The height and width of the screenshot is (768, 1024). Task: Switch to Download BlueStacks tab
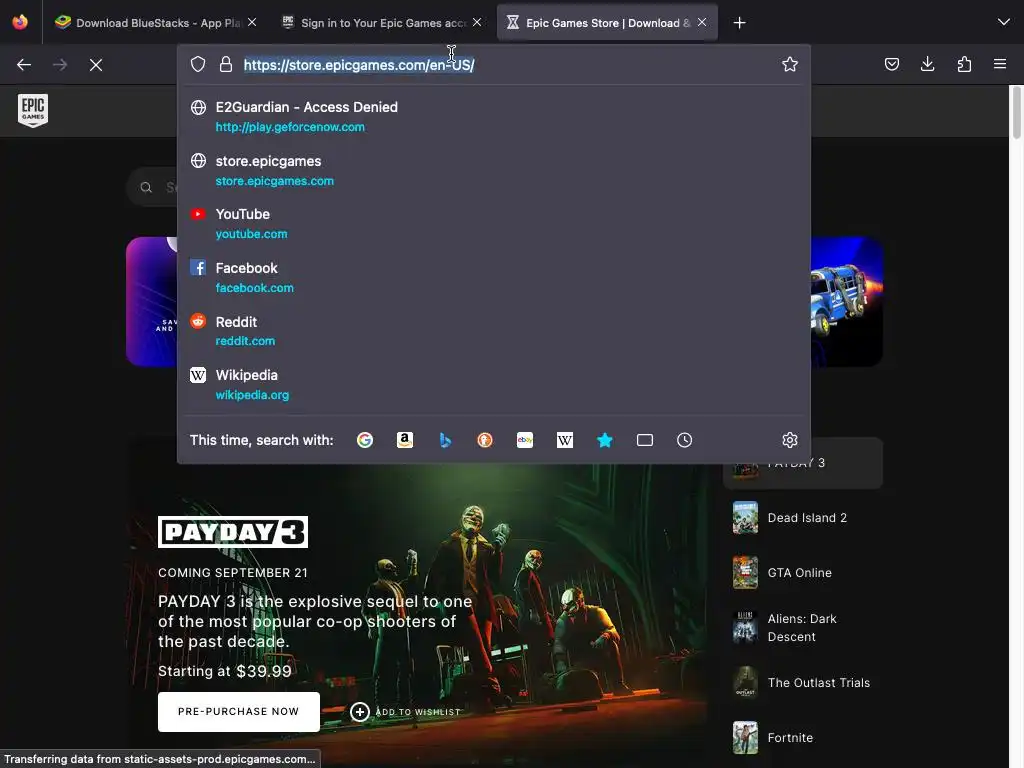pos(156,22)
